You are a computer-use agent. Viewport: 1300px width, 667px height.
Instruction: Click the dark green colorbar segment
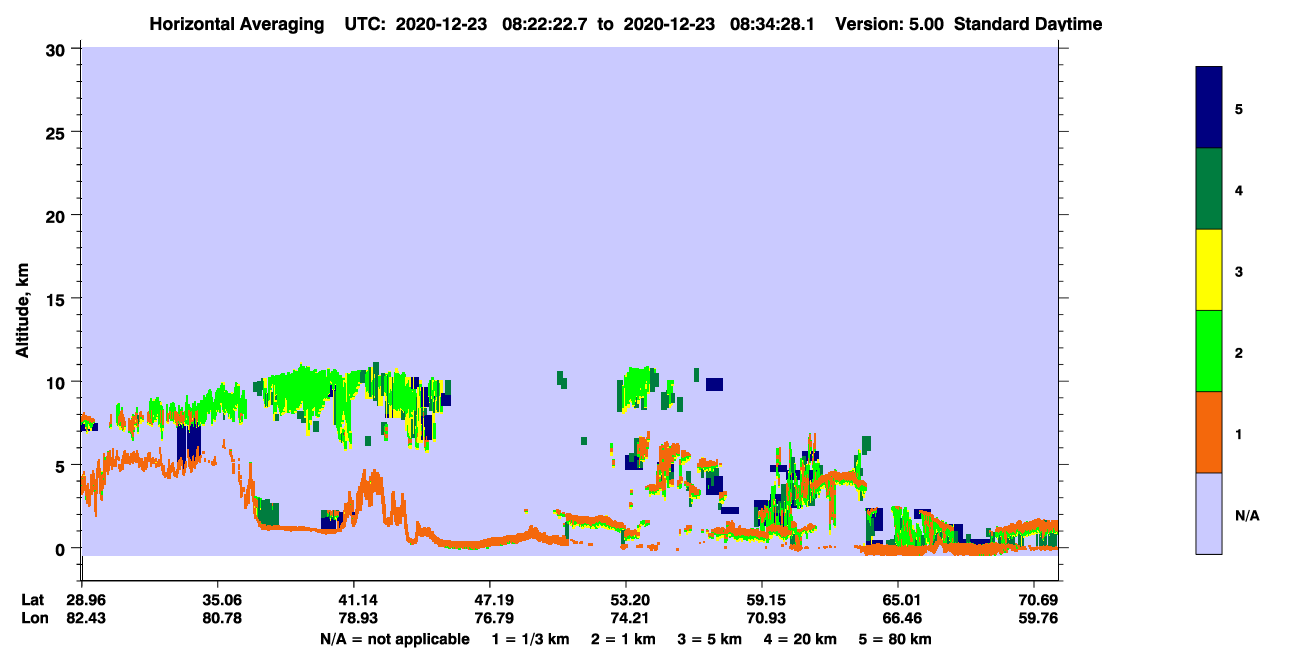(1209, 189)
